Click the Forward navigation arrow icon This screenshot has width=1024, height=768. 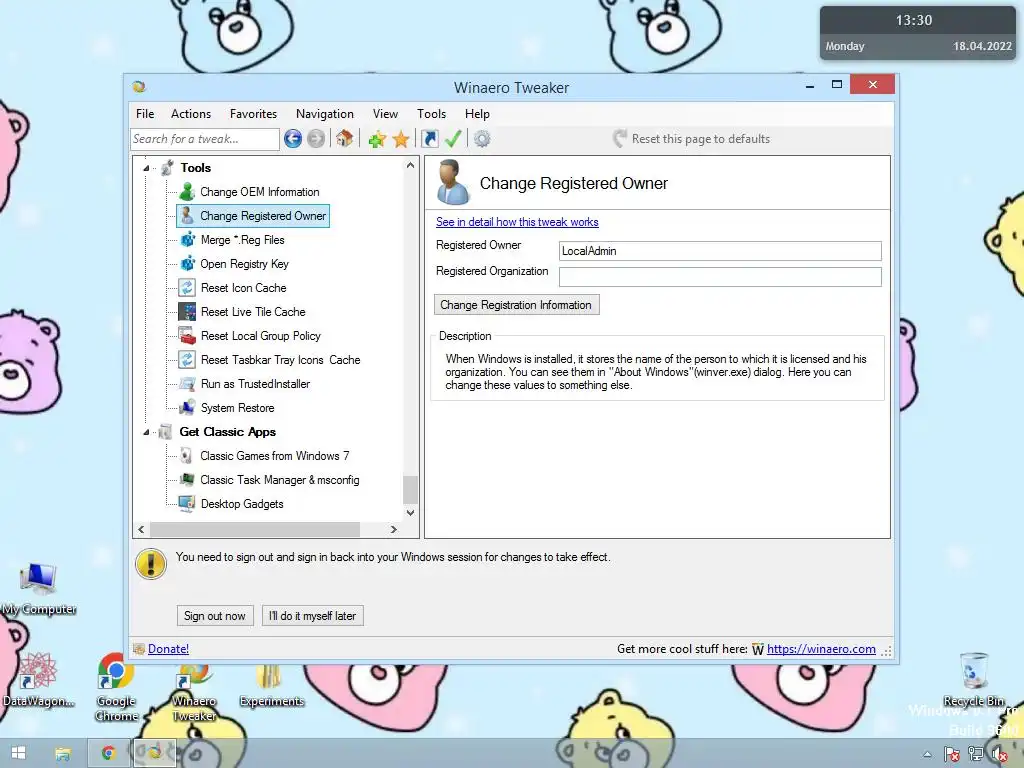tap(316, 138)
